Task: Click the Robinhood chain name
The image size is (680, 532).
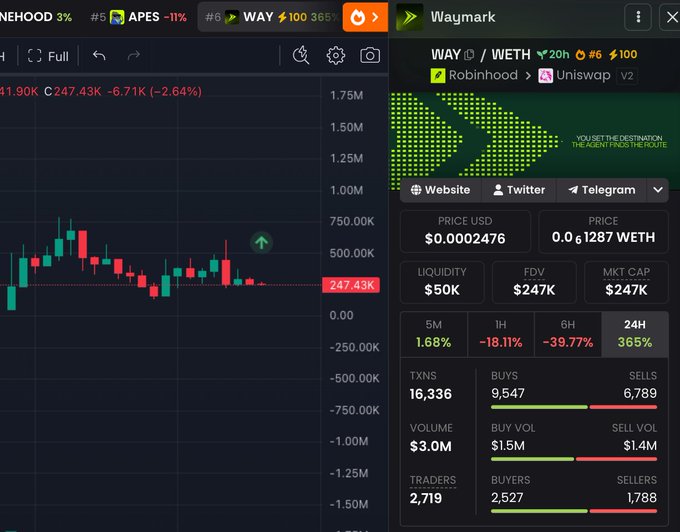Action: tap(483, 75)
